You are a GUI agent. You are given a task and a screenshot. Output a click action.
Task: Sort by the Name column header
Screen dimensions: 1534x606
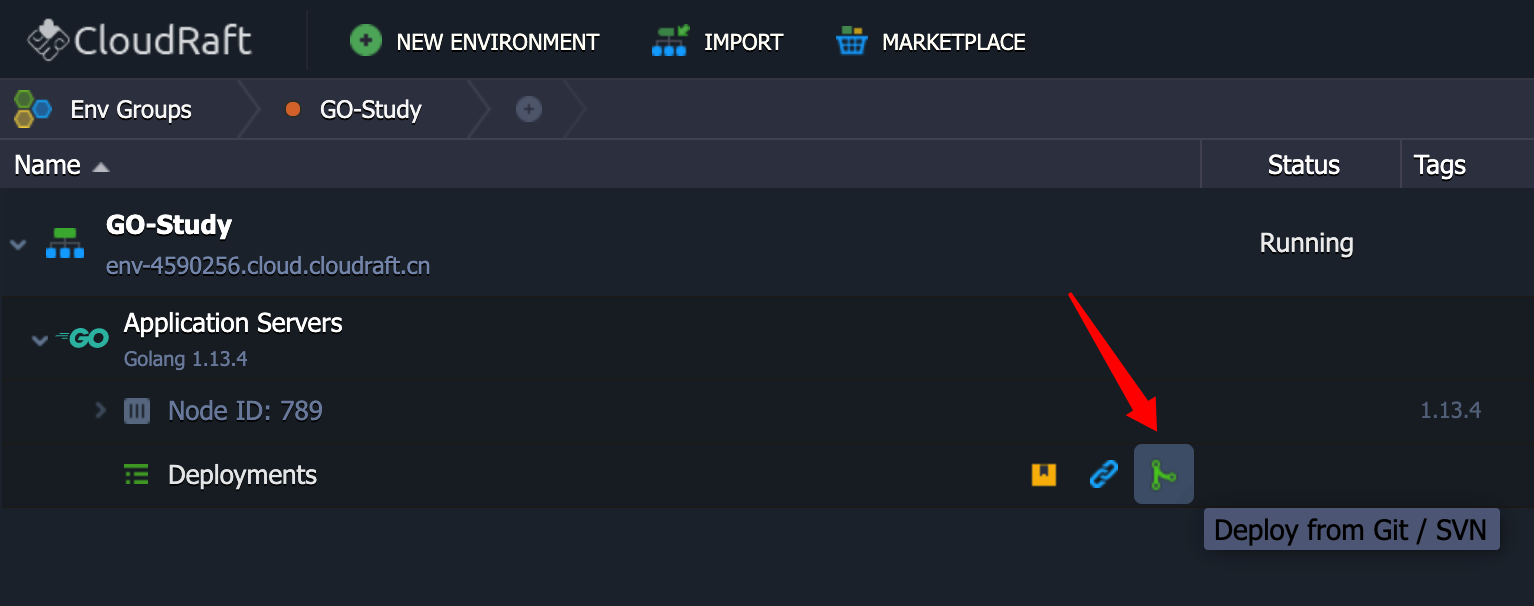click(48, 165)
